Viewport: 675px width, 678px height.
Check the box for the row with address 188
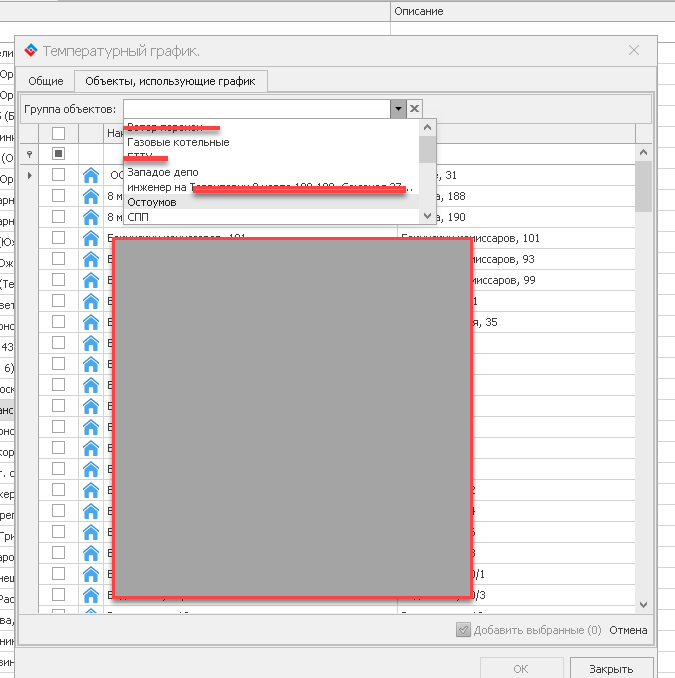point(58,196)
